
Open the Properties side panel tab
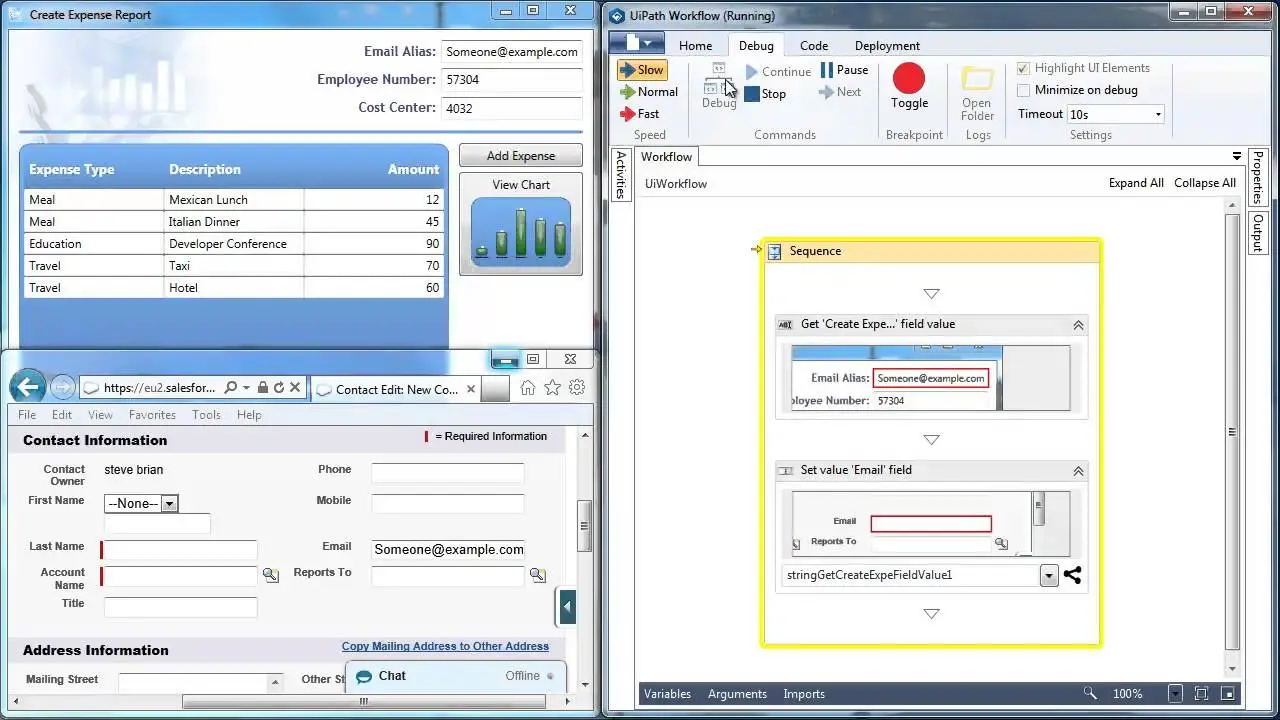(x=1258, y=177)
